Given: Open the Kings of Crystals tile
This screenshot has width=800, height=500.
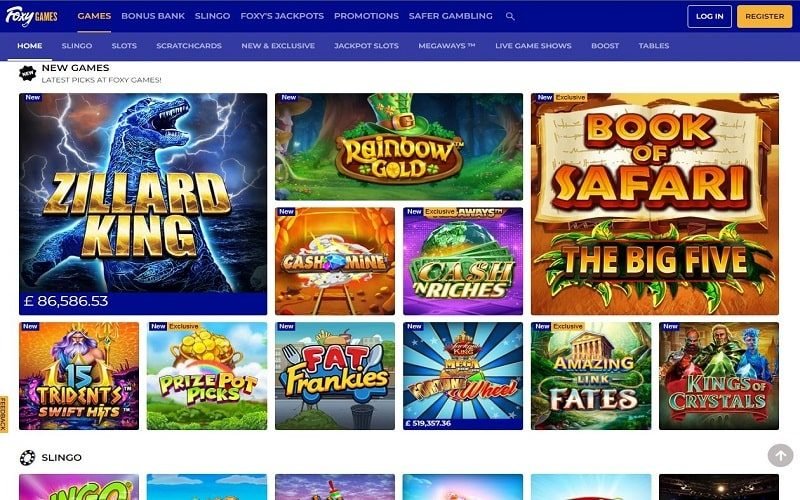Looking at the screenshot, I should (719, 376).
